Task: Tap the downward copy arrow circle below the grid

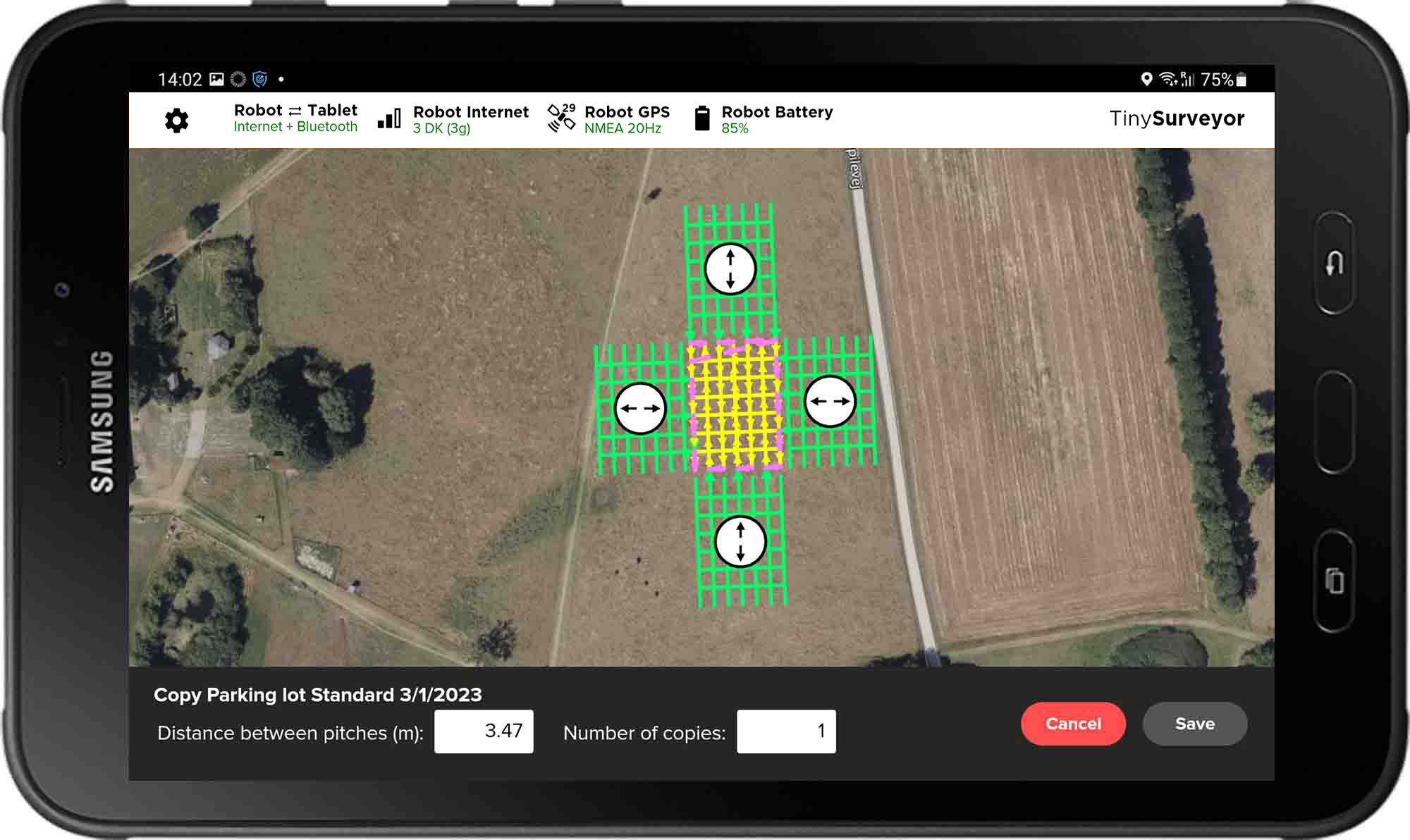Action: coord(740,541)
